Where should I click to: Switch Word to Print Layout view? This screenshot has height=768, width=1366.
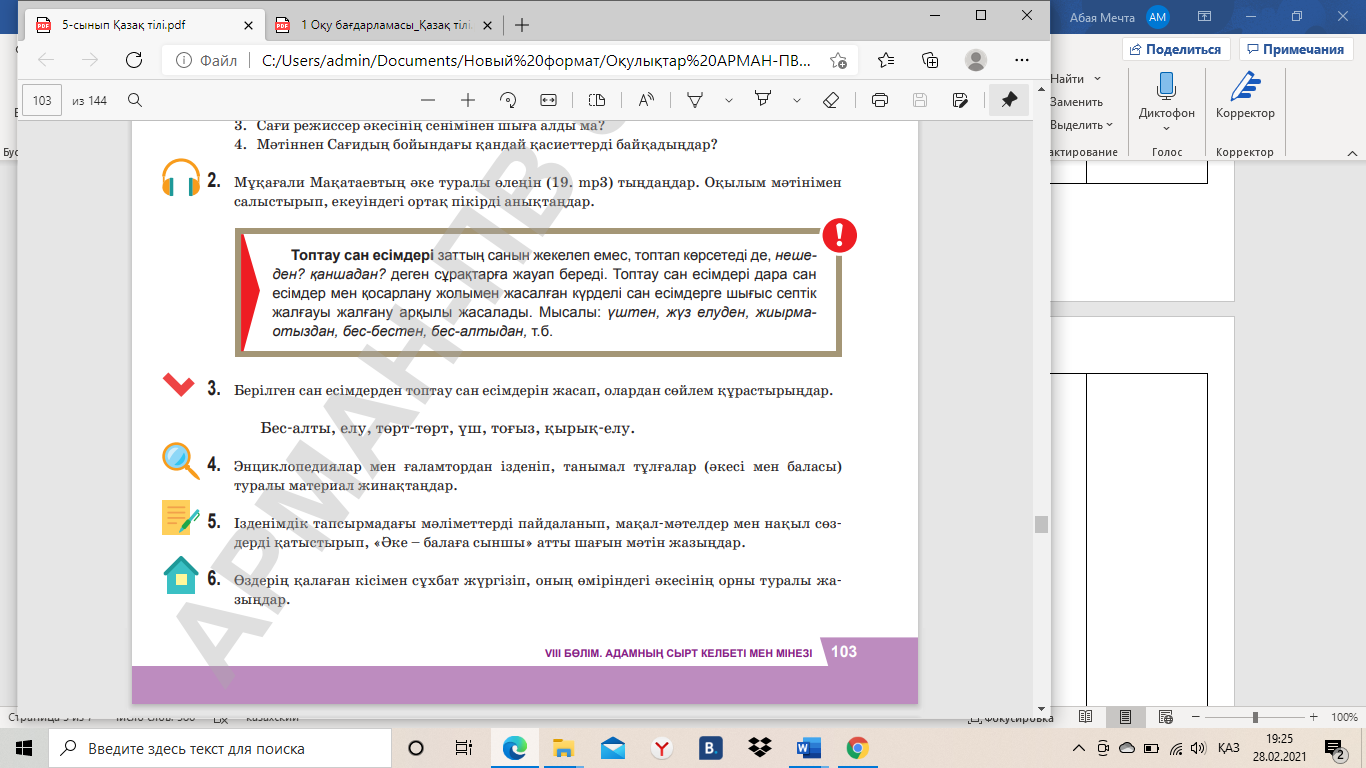coord(1125,717)
